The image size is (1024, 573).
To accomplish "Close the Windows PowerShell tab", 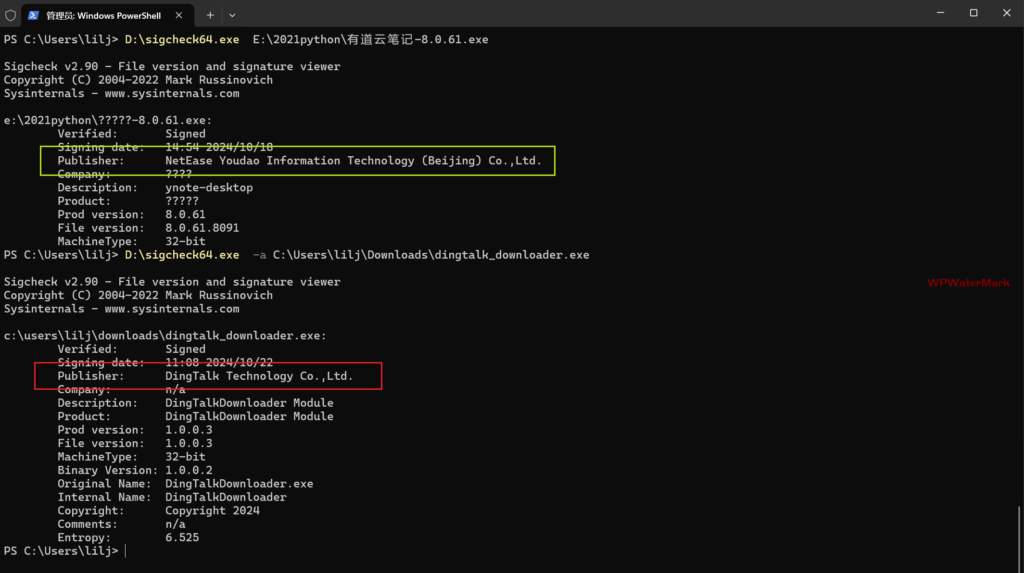I will pyautogui.click(x=178, y=15).
